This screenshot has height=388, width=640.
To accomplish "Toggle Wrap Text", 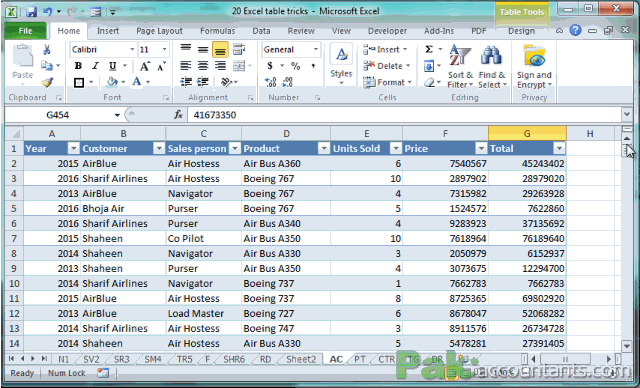I will 239,49.
